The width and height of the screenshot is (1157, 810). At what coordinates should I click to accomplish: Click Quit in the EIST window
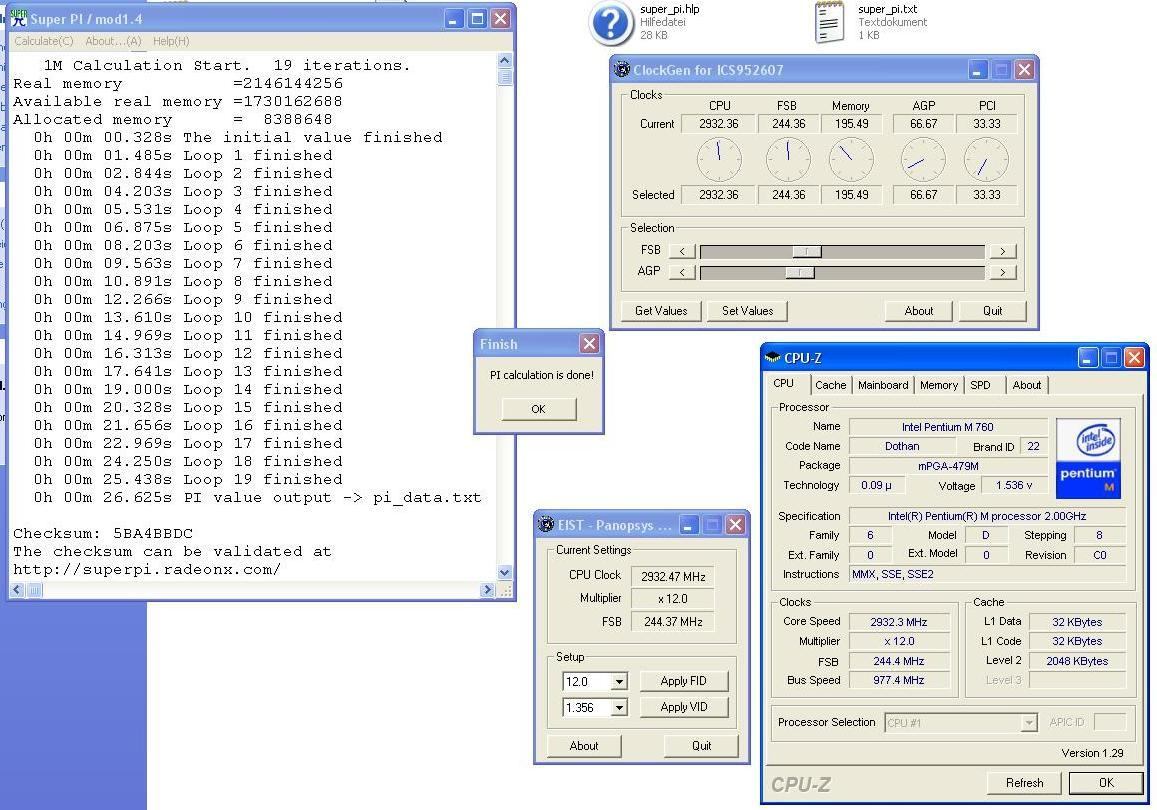[x=701, y=746]
